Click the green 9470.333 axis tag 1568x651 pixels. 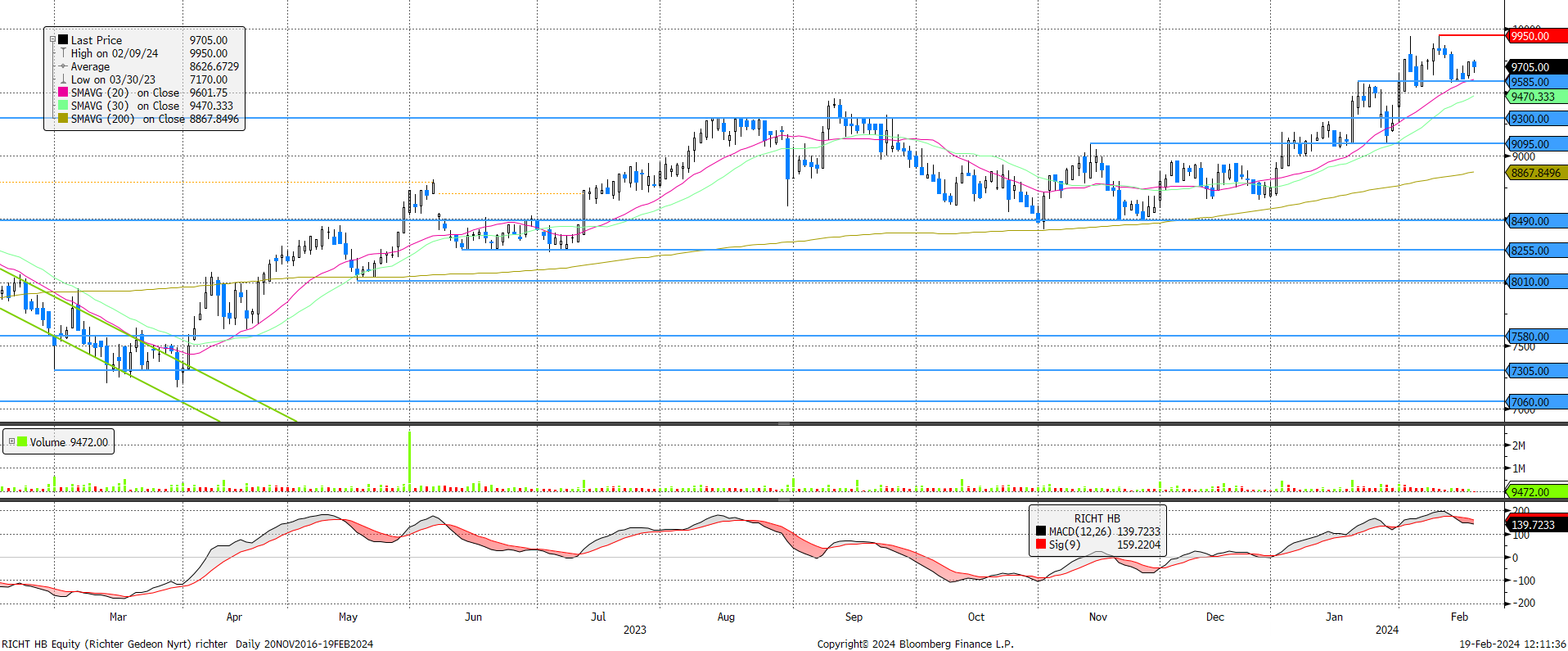point(1537,97)
